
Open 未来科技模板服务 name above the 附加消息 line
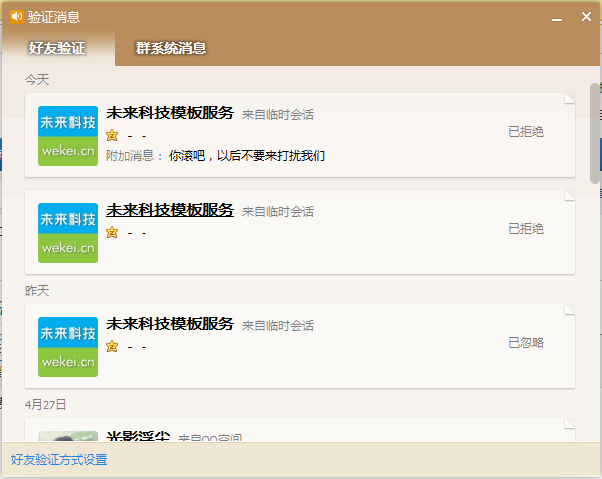click(170, 113)
